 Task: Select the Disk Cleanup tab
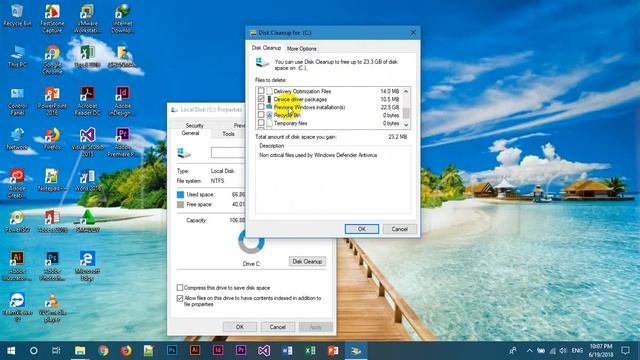266,48
